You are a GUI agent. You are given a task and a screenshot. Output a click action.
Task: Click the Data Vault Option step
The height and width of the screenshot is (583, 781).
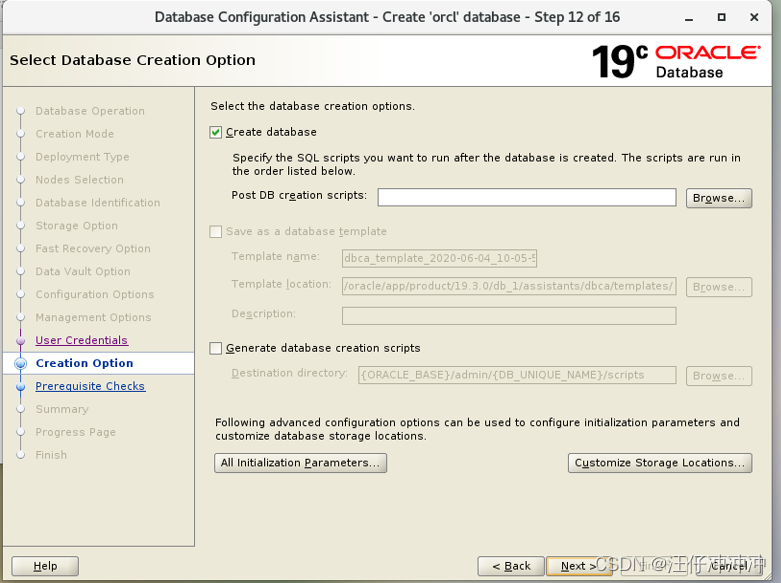coord(83,272)
